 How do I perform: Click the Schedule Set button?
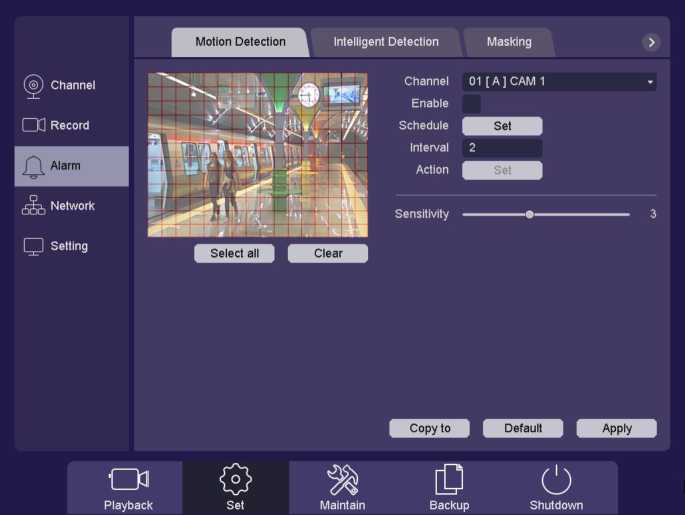point(502,126)
